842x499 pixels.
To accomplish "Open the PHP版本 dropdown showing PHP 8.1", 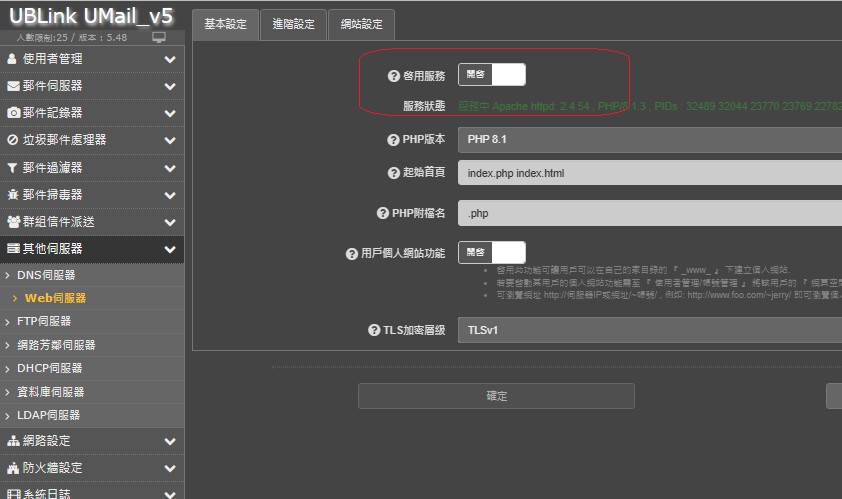I will 649,140.
